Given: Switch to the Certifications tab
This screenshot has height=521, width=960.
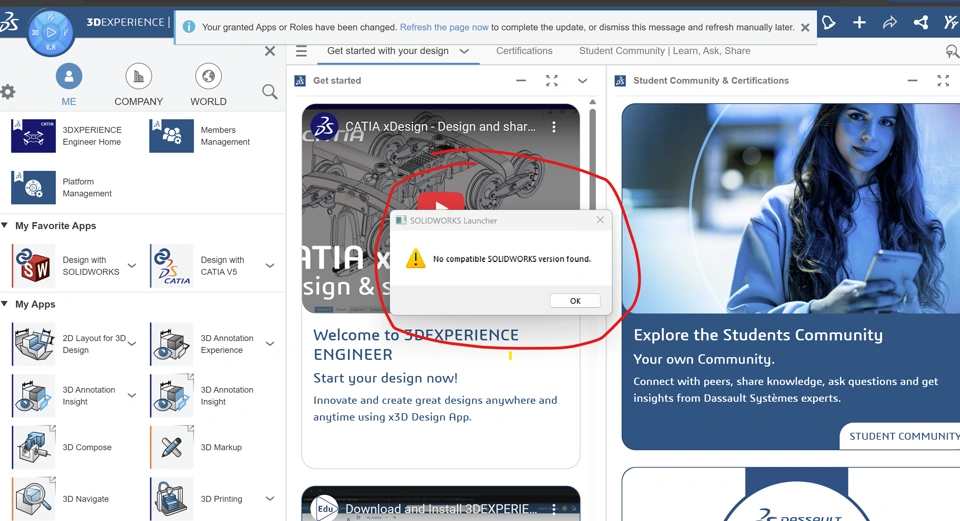Looking at the screenshot, I should [x=524, y=51].
